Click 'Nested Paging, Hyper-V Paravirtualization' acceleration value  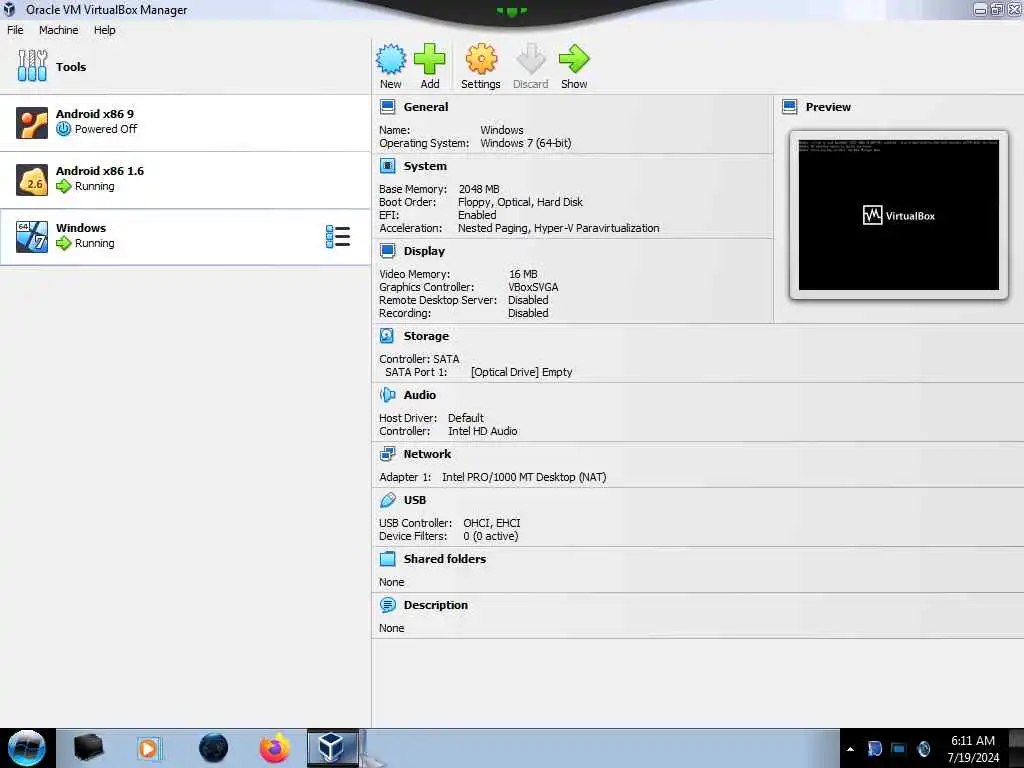click(558, 228)
